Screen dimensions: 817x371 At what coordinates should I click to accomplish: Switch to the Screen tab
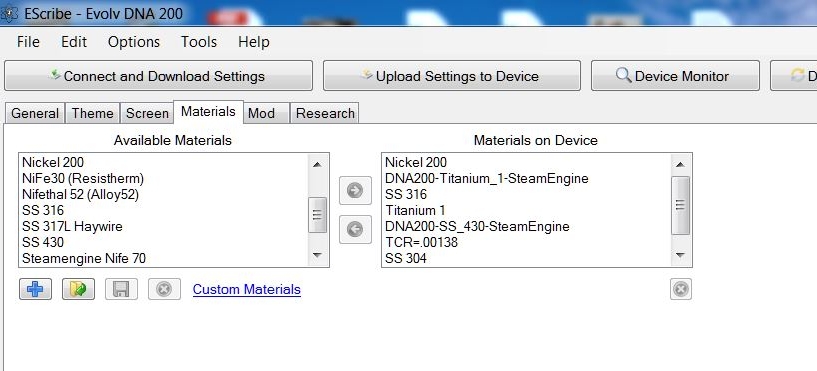pos(147,113)
